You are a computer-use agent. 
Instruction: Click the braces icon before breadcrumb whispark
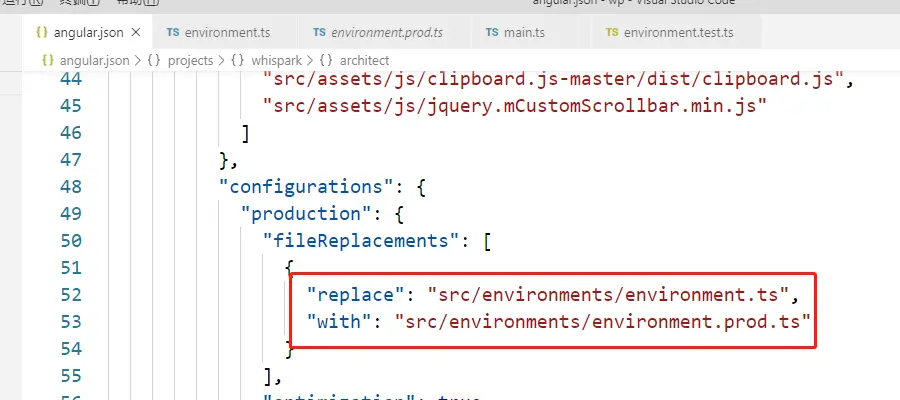[x=237, y=60]
